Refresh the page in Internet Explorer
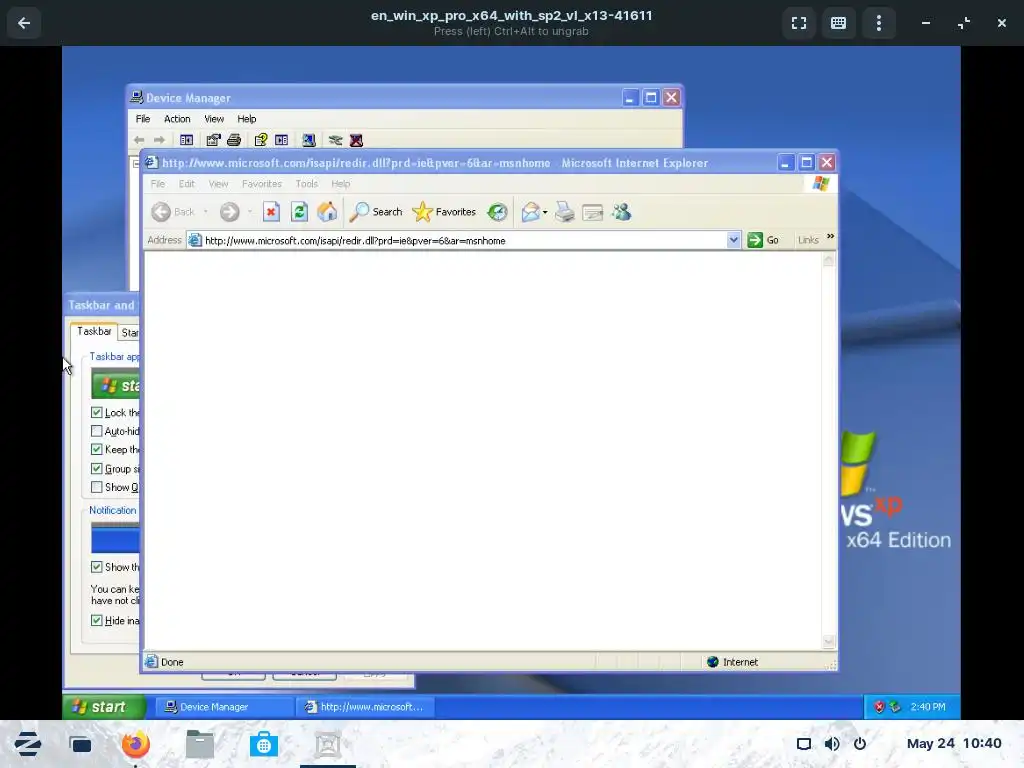Viewport: 1024px width, 768px height. tap(299, 212)
